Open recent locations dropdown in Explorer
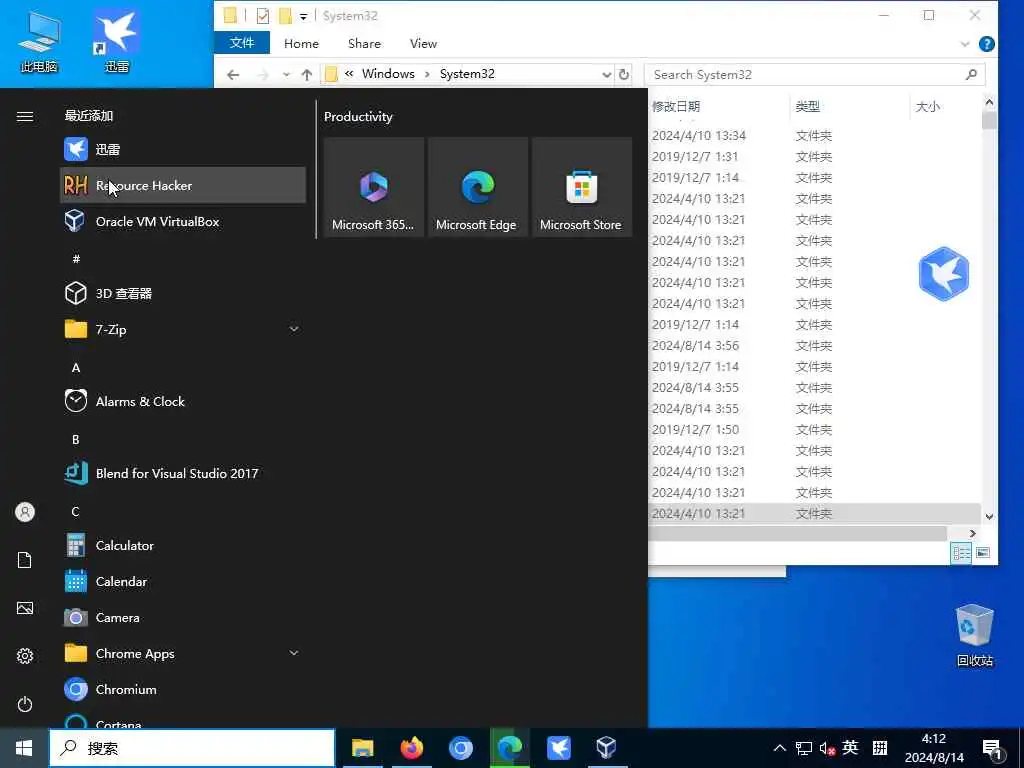The width and height of the screenshot is (1024, 768). pos(286,74)
